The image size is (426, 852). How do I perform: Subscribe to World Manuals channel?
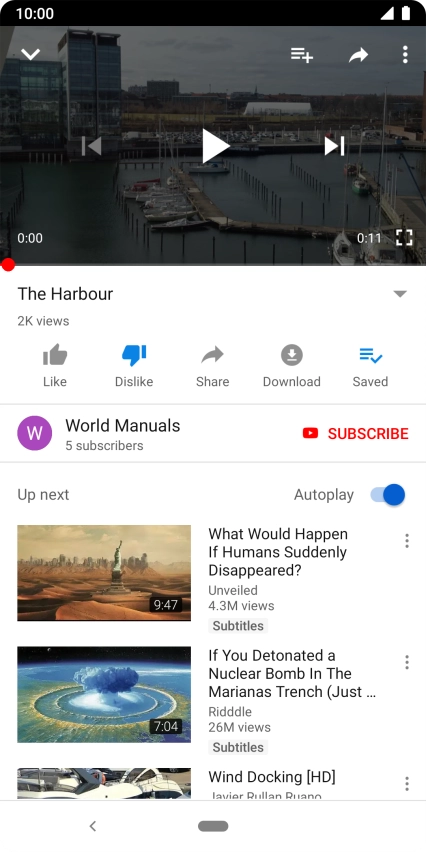coord(355,433)
